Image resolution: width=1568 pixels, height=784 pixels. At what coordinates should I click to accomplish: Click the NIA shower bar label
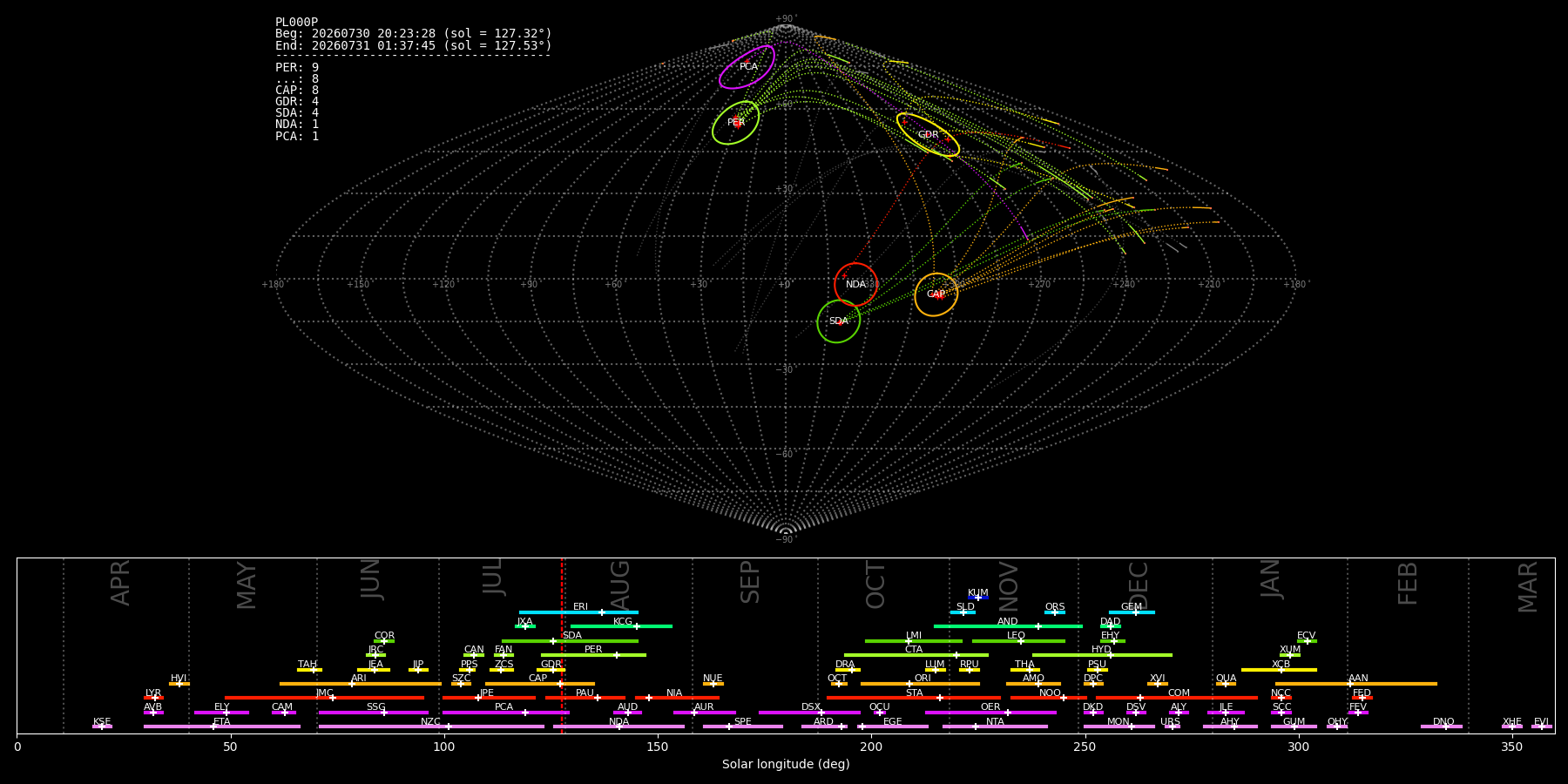674,693
